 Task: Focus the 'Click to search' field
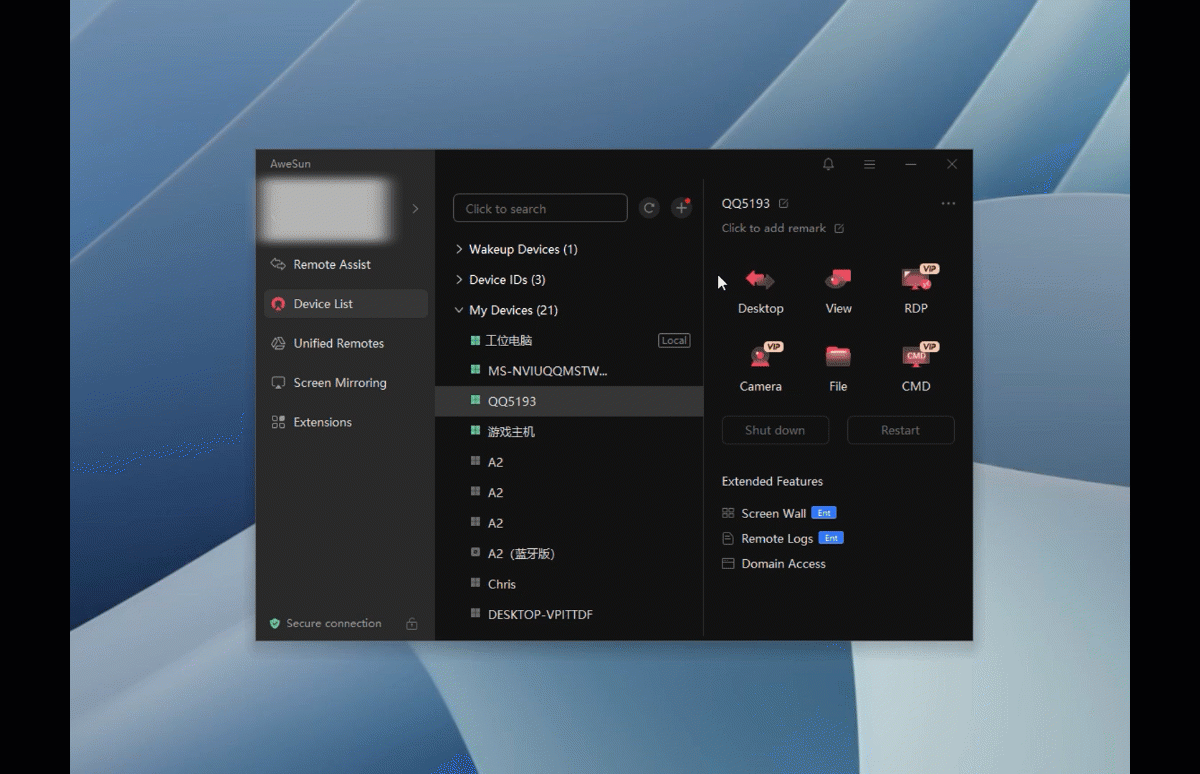[x=540, y=208]
